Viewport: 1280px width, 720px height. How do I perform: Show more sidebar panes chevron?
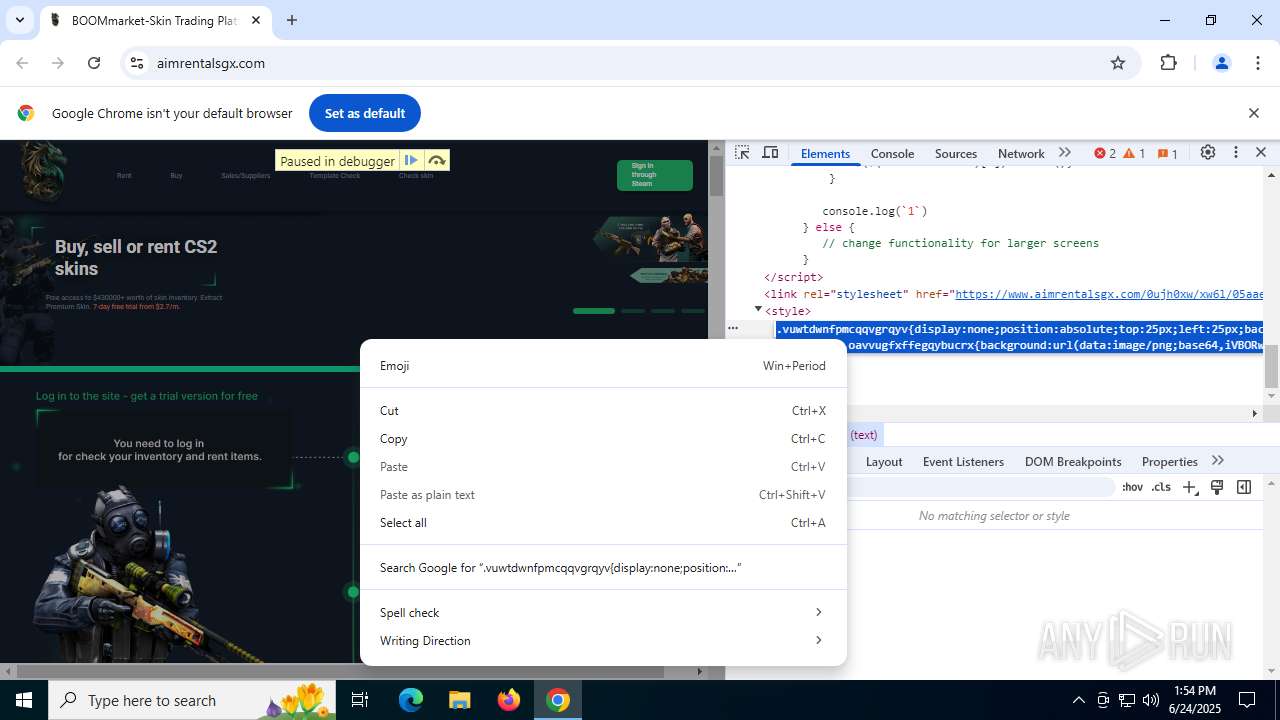(x=1217, y=461)
